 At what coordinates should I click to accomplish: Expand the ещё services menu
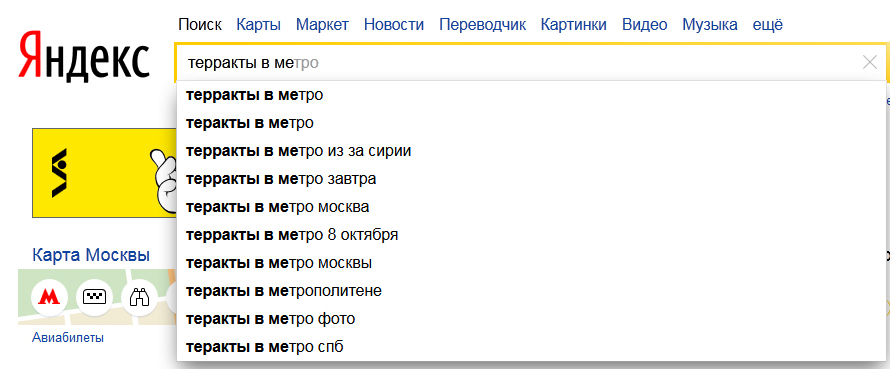point(767,25)
